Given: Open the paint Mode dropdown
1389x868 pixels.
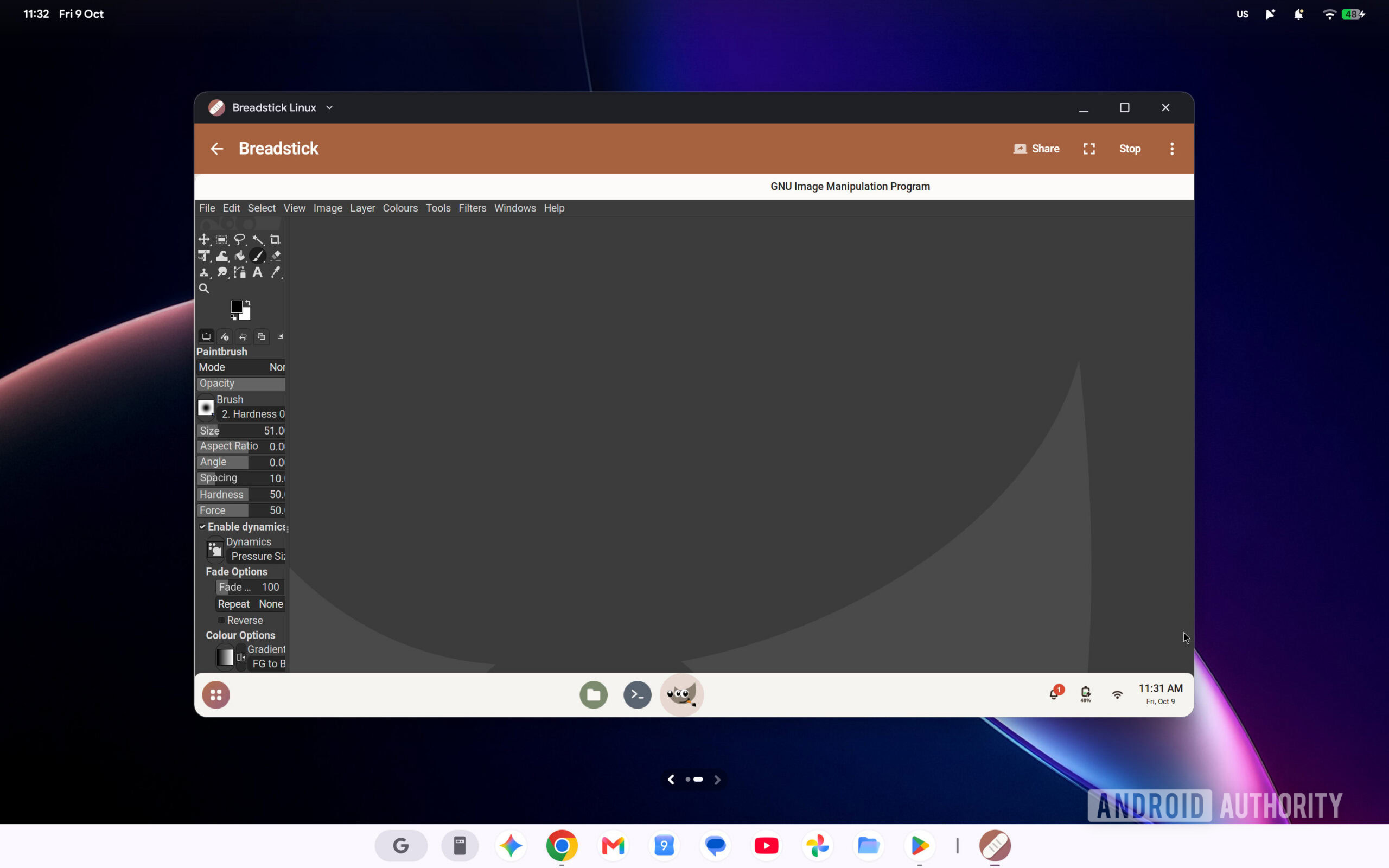Looking at the screenshot, I should point(241,367).
